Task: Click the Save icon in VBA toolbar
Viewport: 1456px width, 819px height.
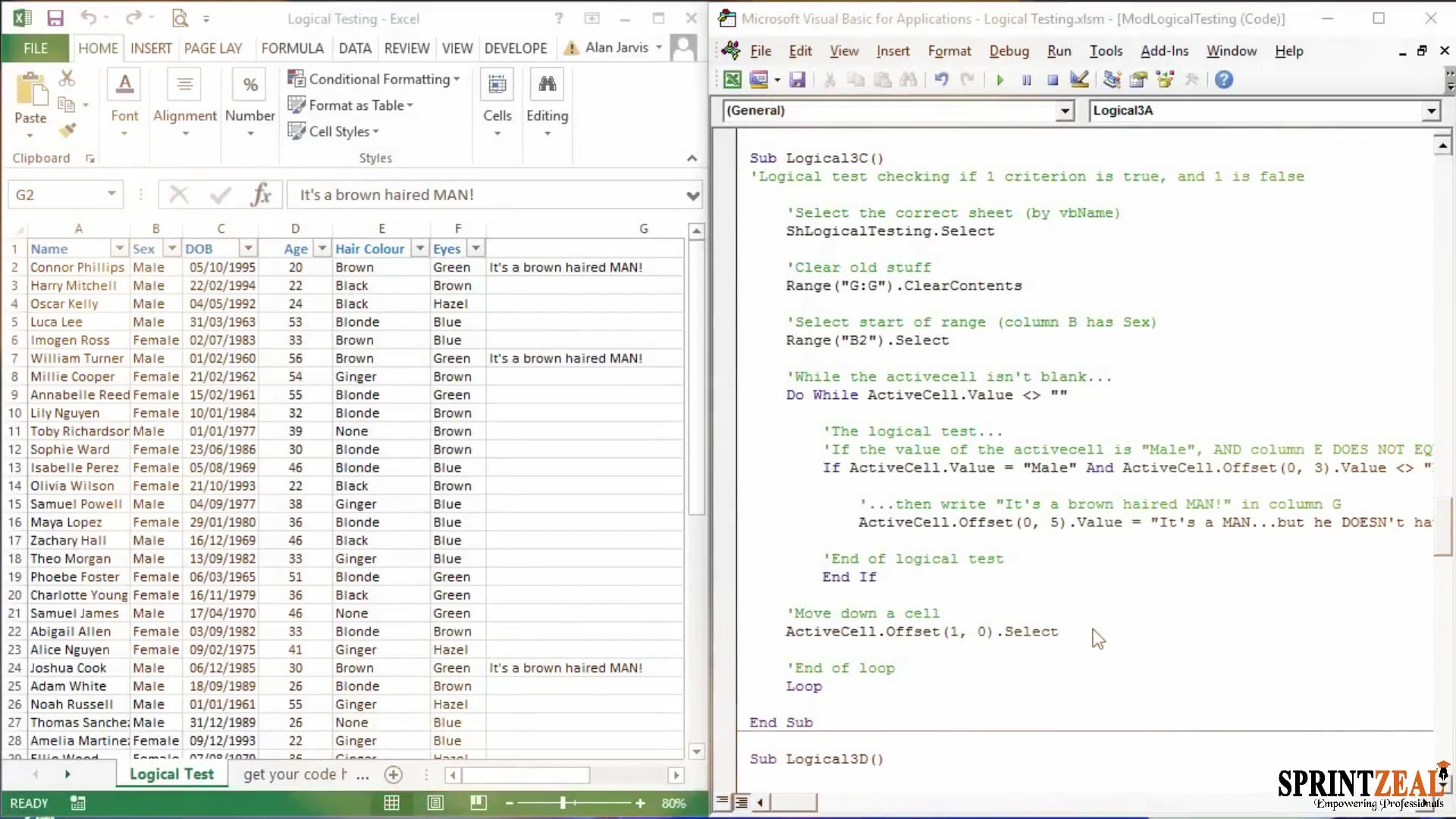Action: (x=797, y=80)
